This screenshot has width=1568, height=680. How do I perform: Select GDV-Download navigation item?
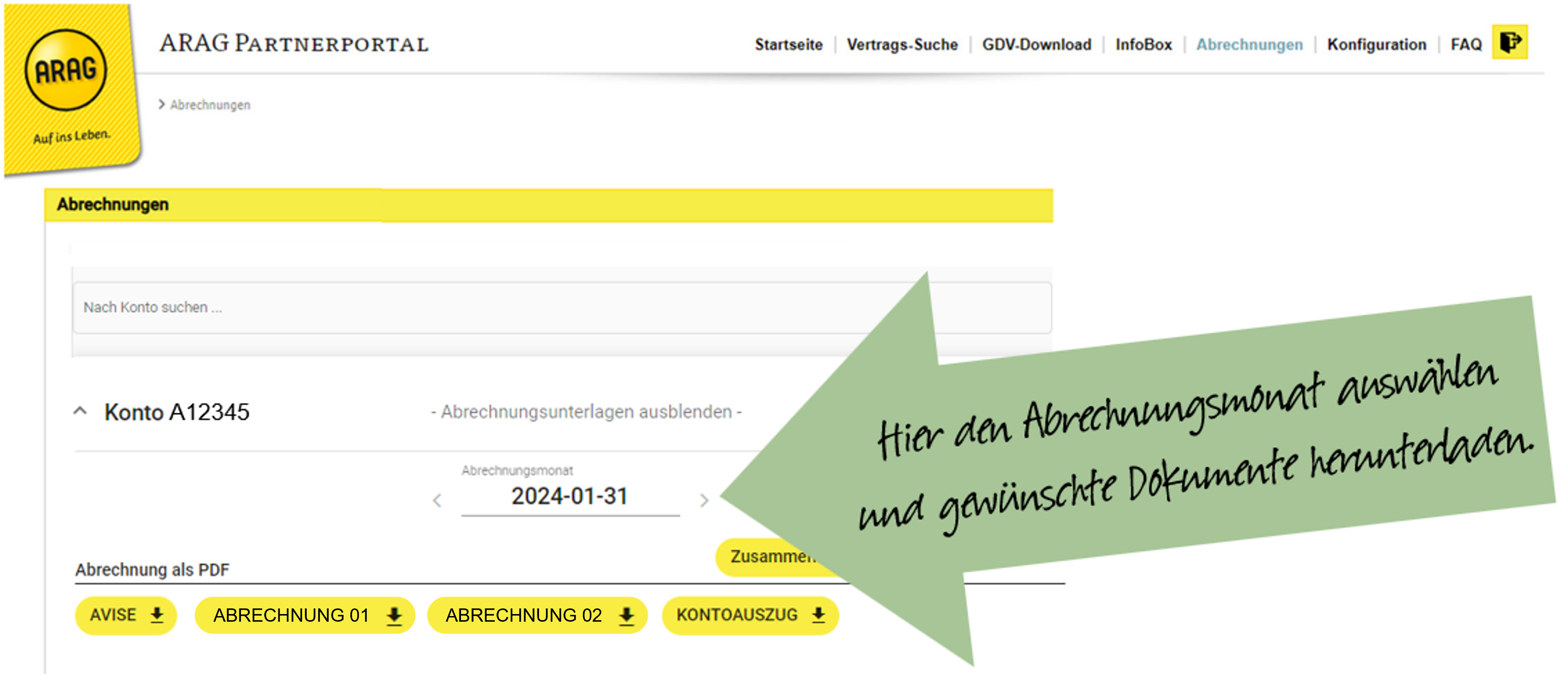(x=1036, y=44)
